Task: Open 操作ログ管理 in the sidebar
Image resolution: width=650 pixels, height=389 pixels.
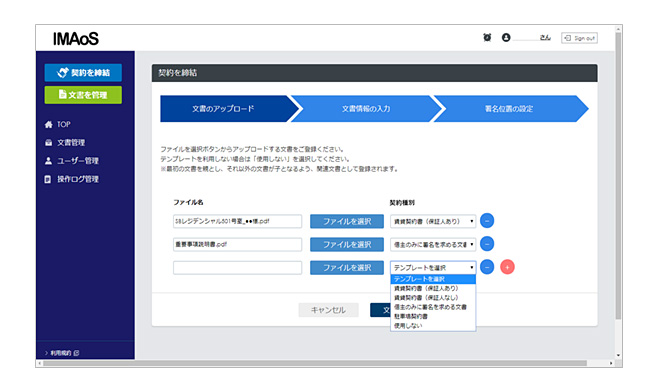Action: [x=72, y=179]
